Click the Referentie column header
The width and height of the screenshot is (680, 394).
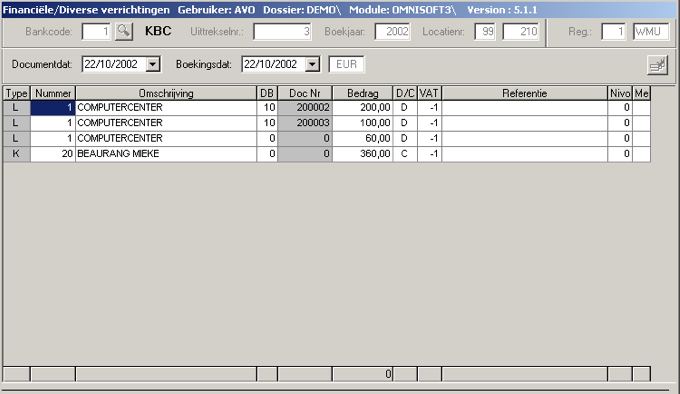(524, 93)
